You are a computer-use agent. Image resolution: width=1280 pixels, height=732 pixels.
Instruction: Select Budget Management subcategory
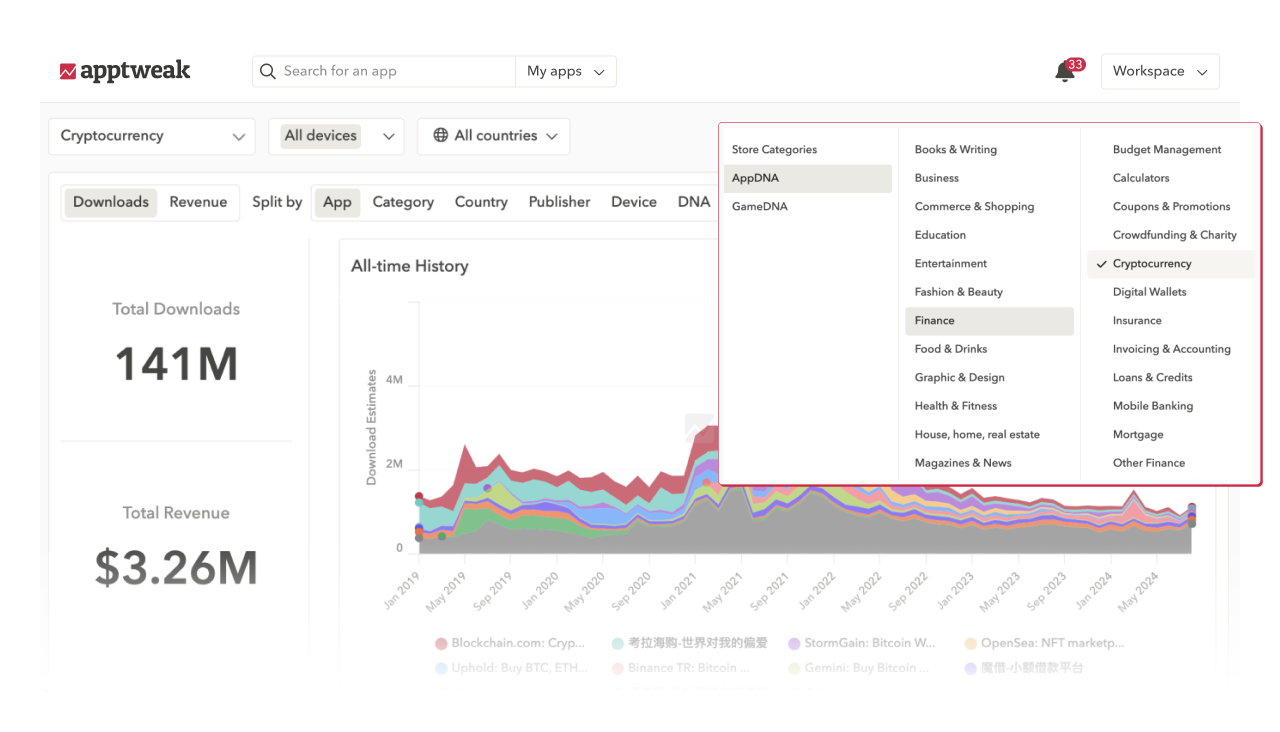pos(1171,150)
